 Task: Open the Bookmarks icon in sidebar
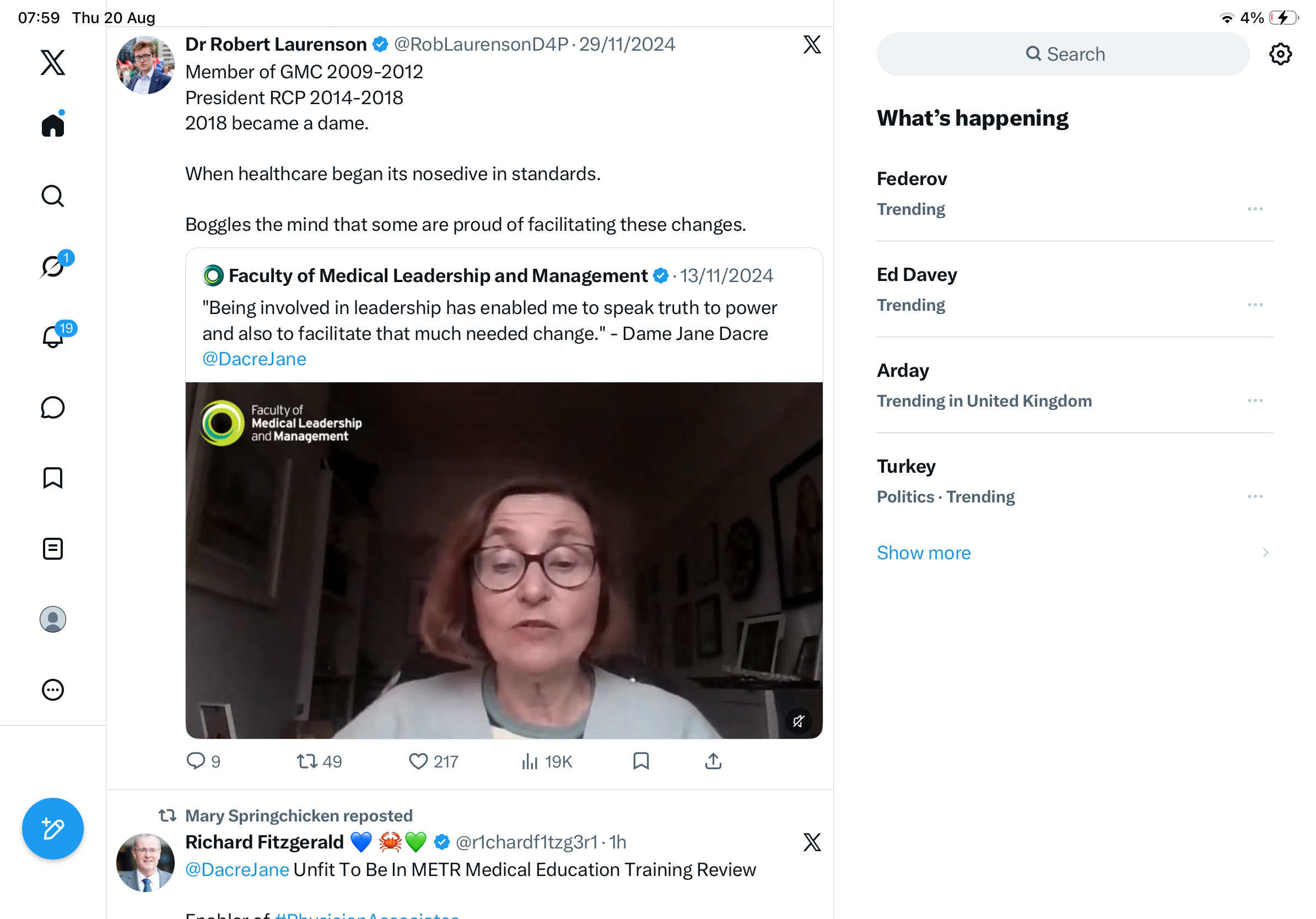[x=53, y=478]
